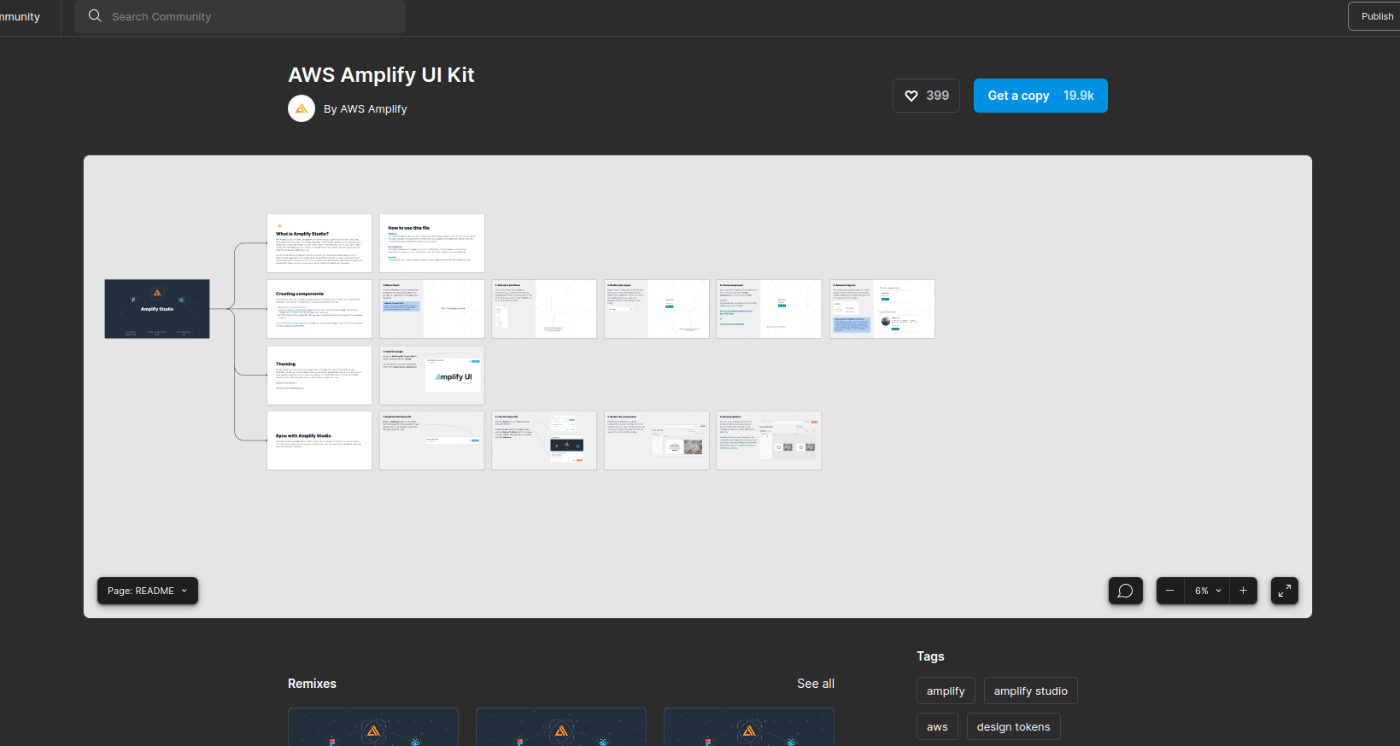The width and height of the screenshot is (1400, 746).
Task: Open the Page: README dropdown
Action: coord(147,591)
